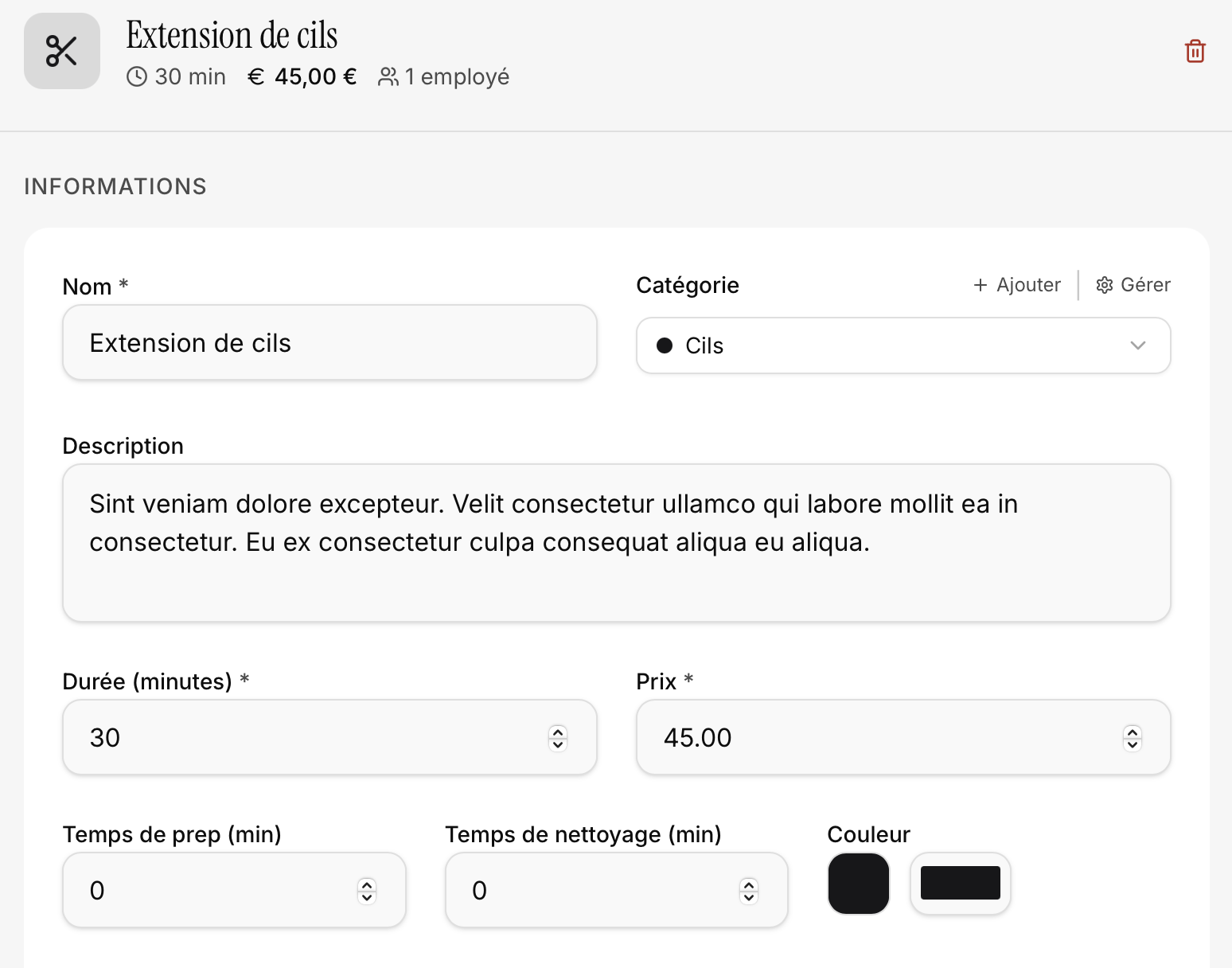
Task: Click the employee icon next to 1 employé
Action: [388, 76]
